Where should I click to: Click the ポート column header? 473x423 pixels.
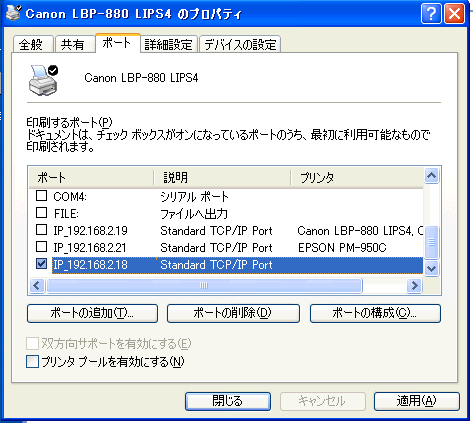click(x=91, y=177)
